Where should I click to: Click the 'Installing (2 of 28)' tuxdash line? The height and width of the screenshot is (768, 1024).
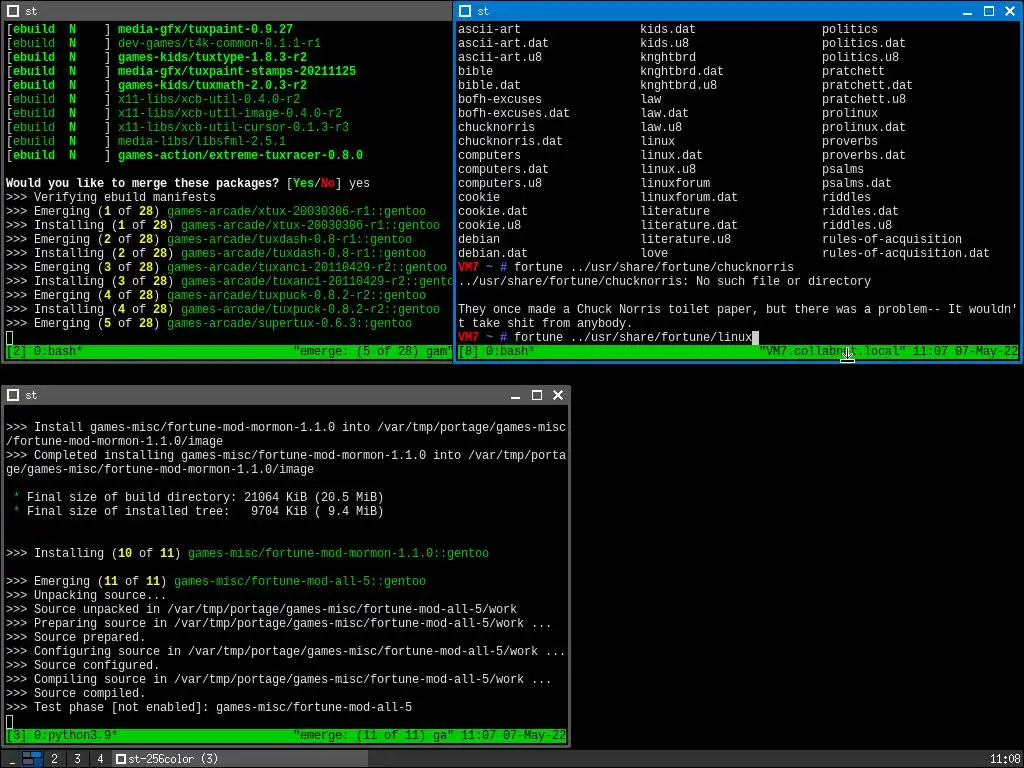pyautogui.click(x=216, y=253)
